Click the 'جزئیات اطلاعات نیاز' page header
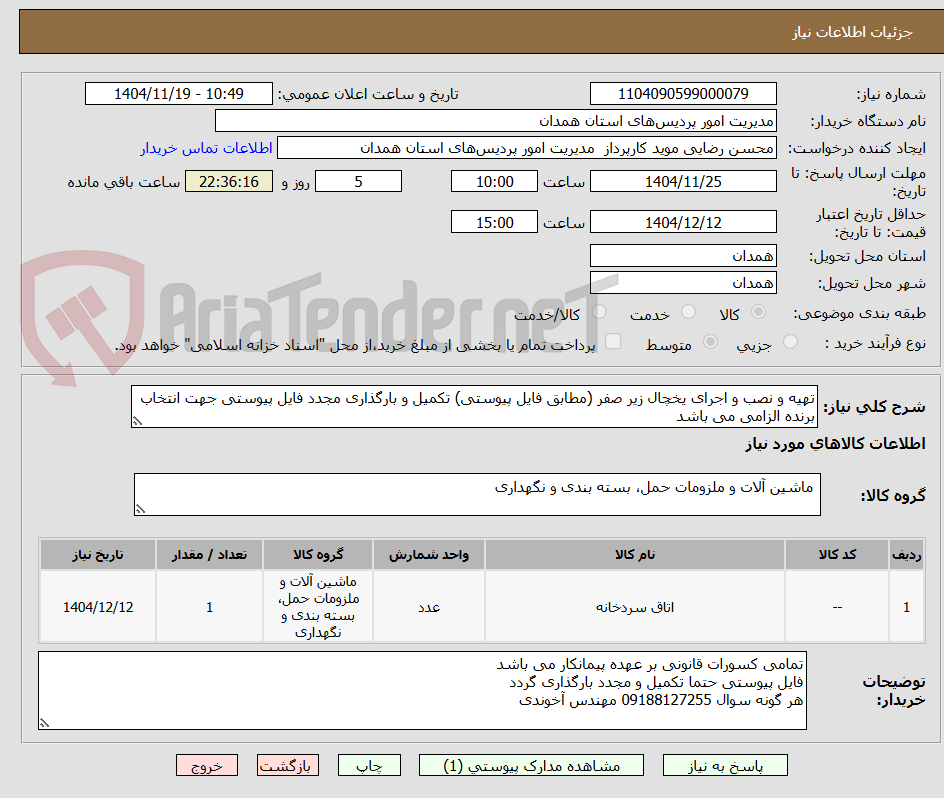The height and width of the screenshot is (798, 944). (x=852, y=32)
